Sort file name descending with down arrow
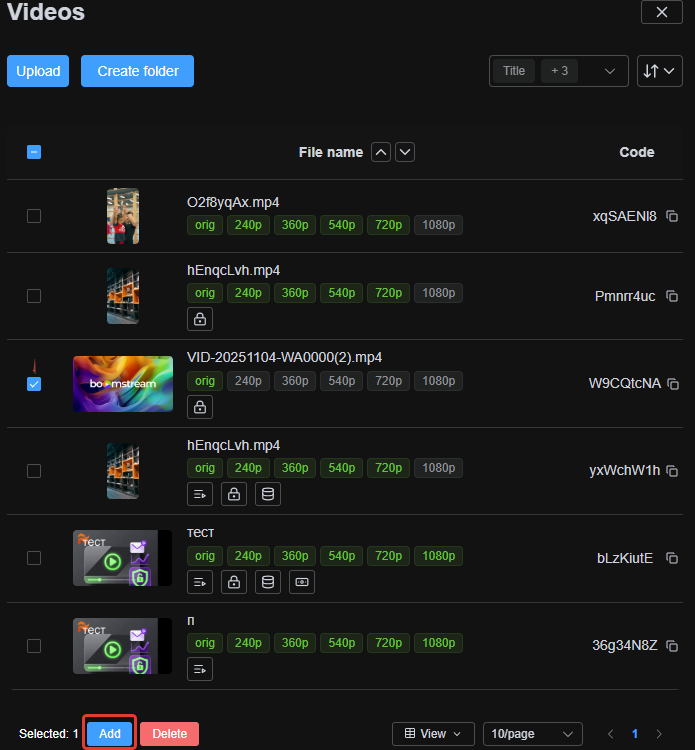This screenshot has height=750, width=695. 405,152
